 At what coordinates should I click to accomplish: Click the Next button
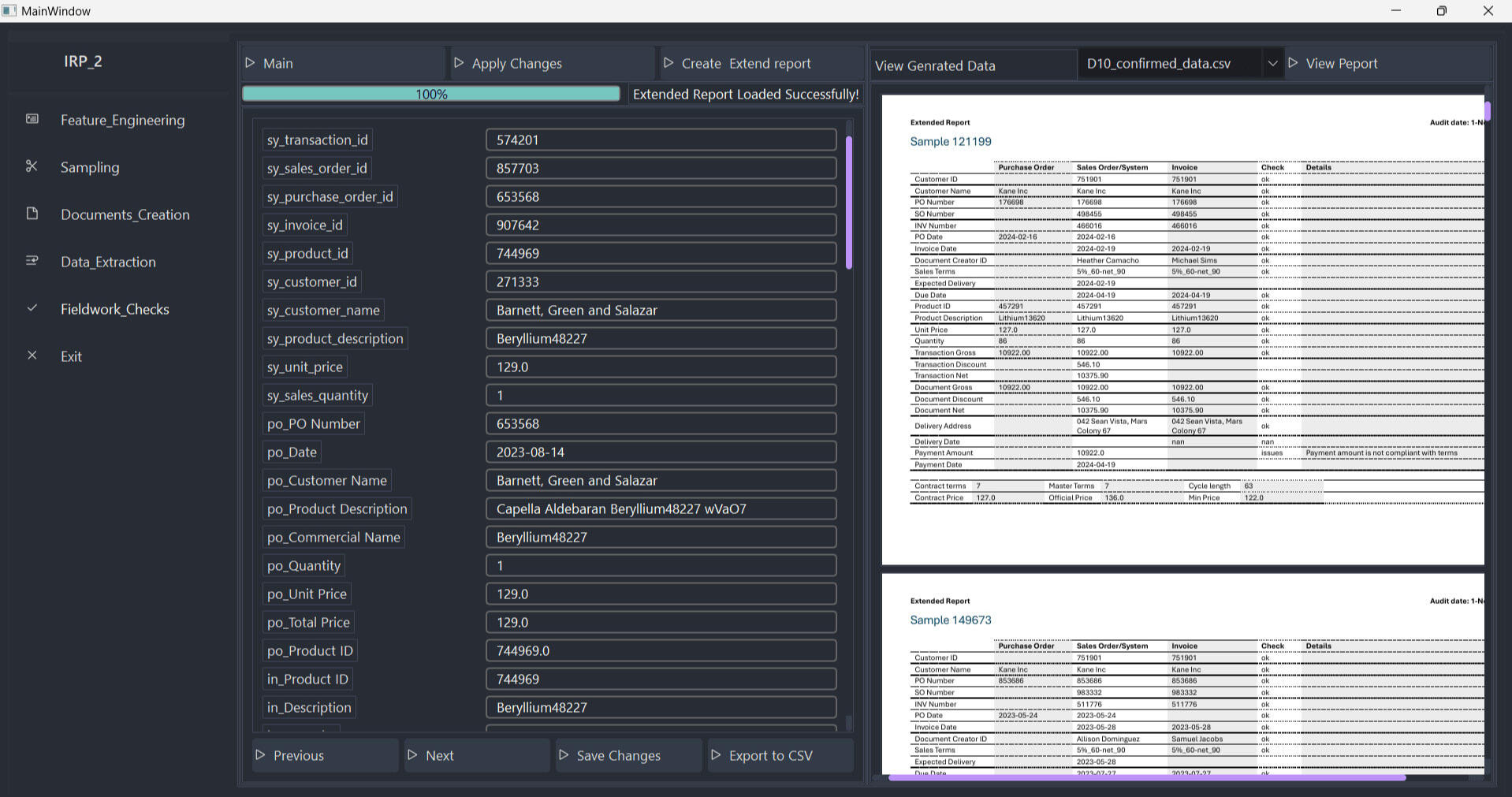pos(476,754)
